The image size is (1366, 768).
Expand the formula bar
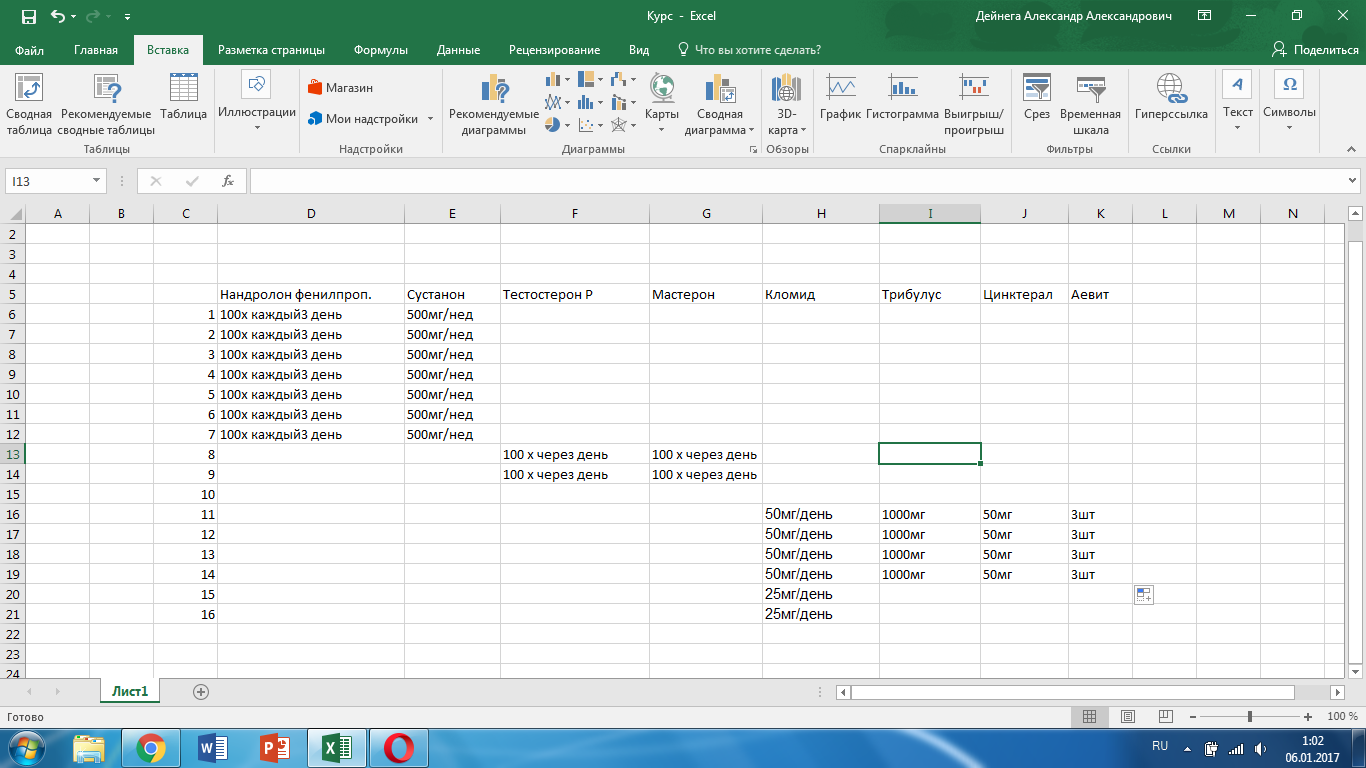(1353, 181)
